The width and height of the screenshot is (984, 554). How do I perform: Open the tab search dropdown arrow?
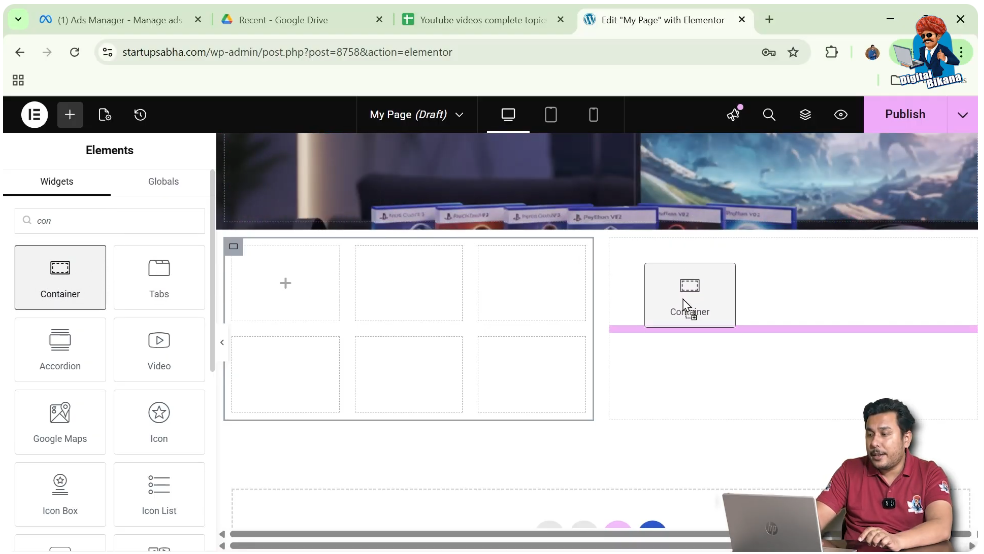18,19
